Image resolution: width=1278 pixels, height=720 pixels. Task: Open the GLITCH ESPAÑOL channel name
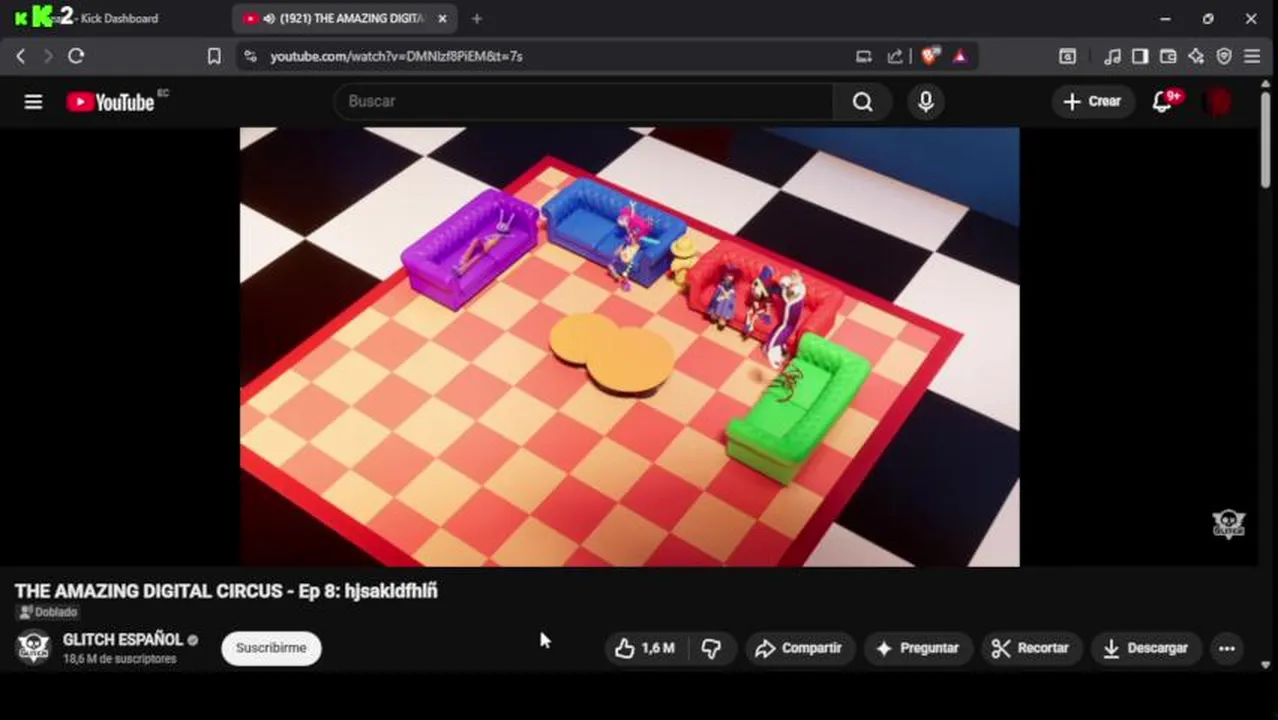pos(123,640)
